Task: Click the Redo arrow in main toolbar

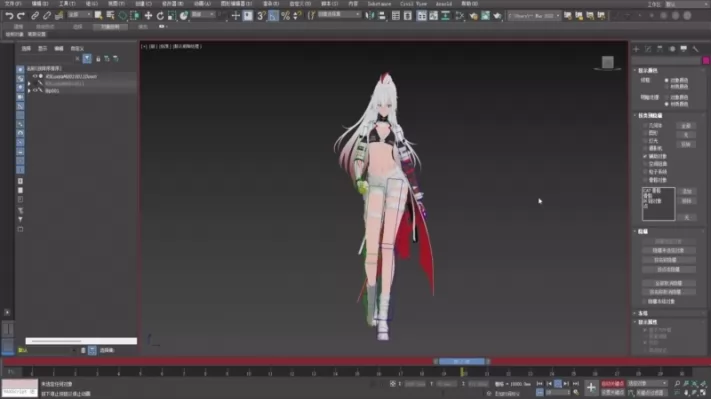Action: [x=21, y=16]
